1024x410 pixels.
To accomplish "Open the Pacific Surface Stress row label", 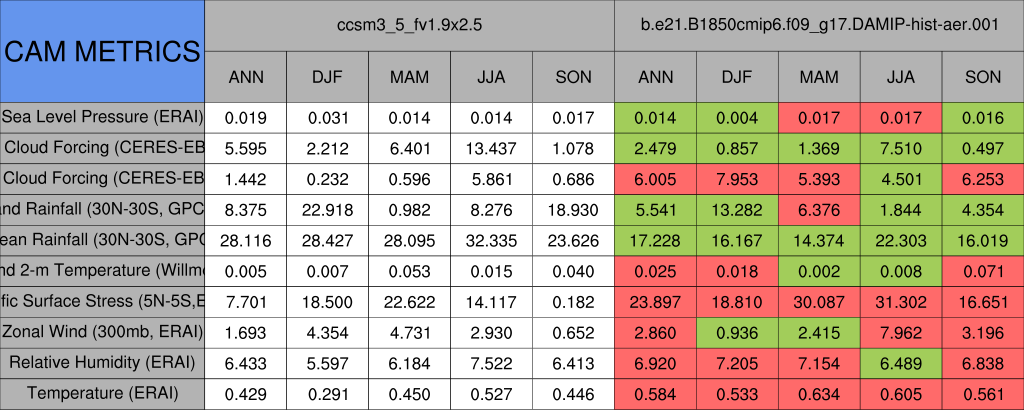I will [x=102, y=301].
